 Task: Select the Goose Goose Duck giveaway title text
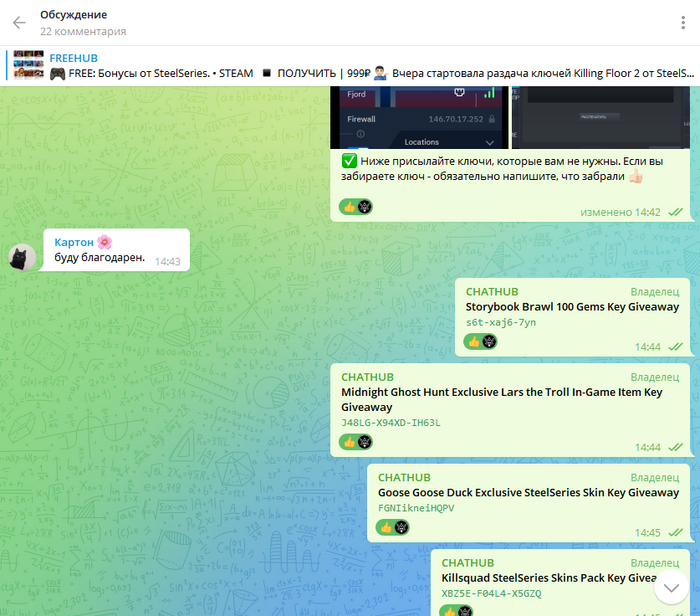click(528, 493)
